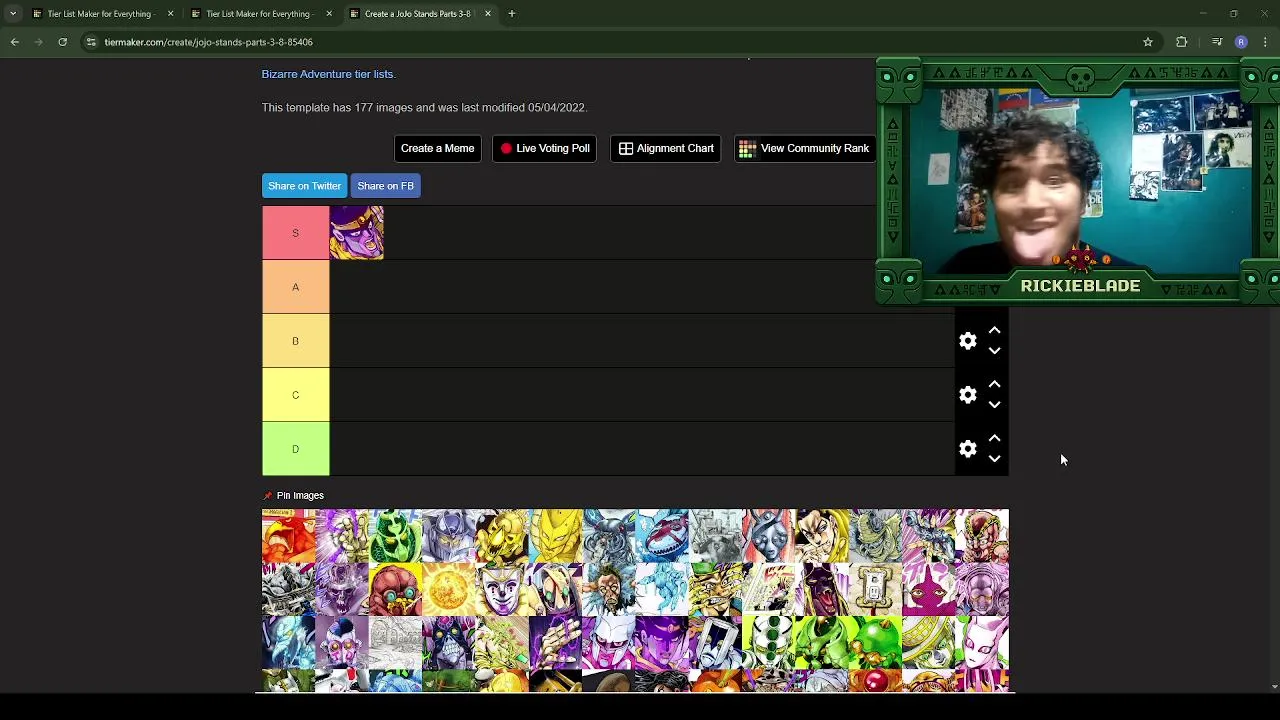Select the grey sketched ship image
Screen dimensions: 1280x720
tap(715, 536)
